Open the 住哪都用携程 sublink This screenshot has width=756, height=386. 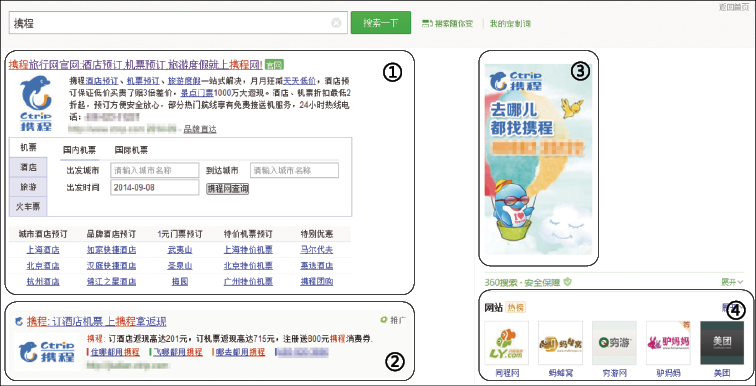[x=115, y=352]
